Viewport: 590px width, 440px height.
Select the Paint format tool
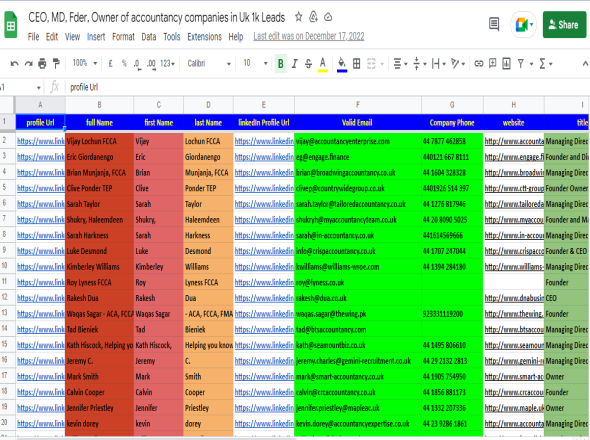pos(56,64)
